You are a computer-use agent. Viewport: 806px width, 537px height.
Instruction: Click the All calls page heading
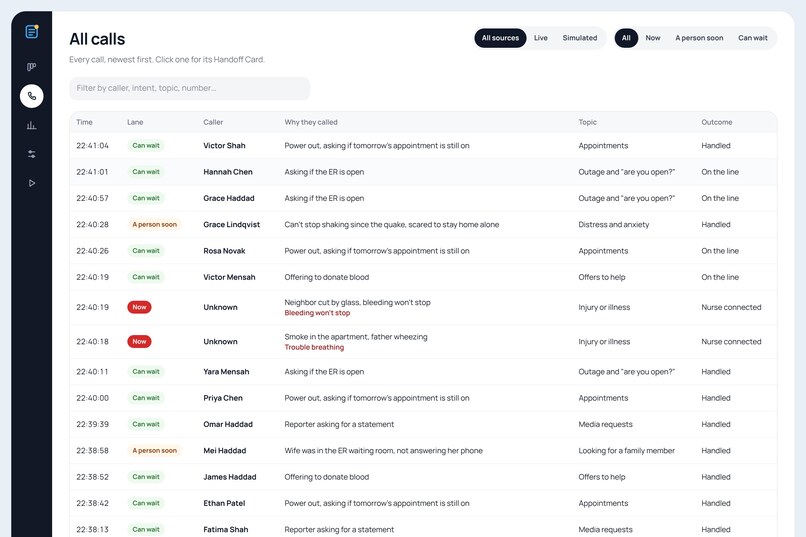(97, 39)
